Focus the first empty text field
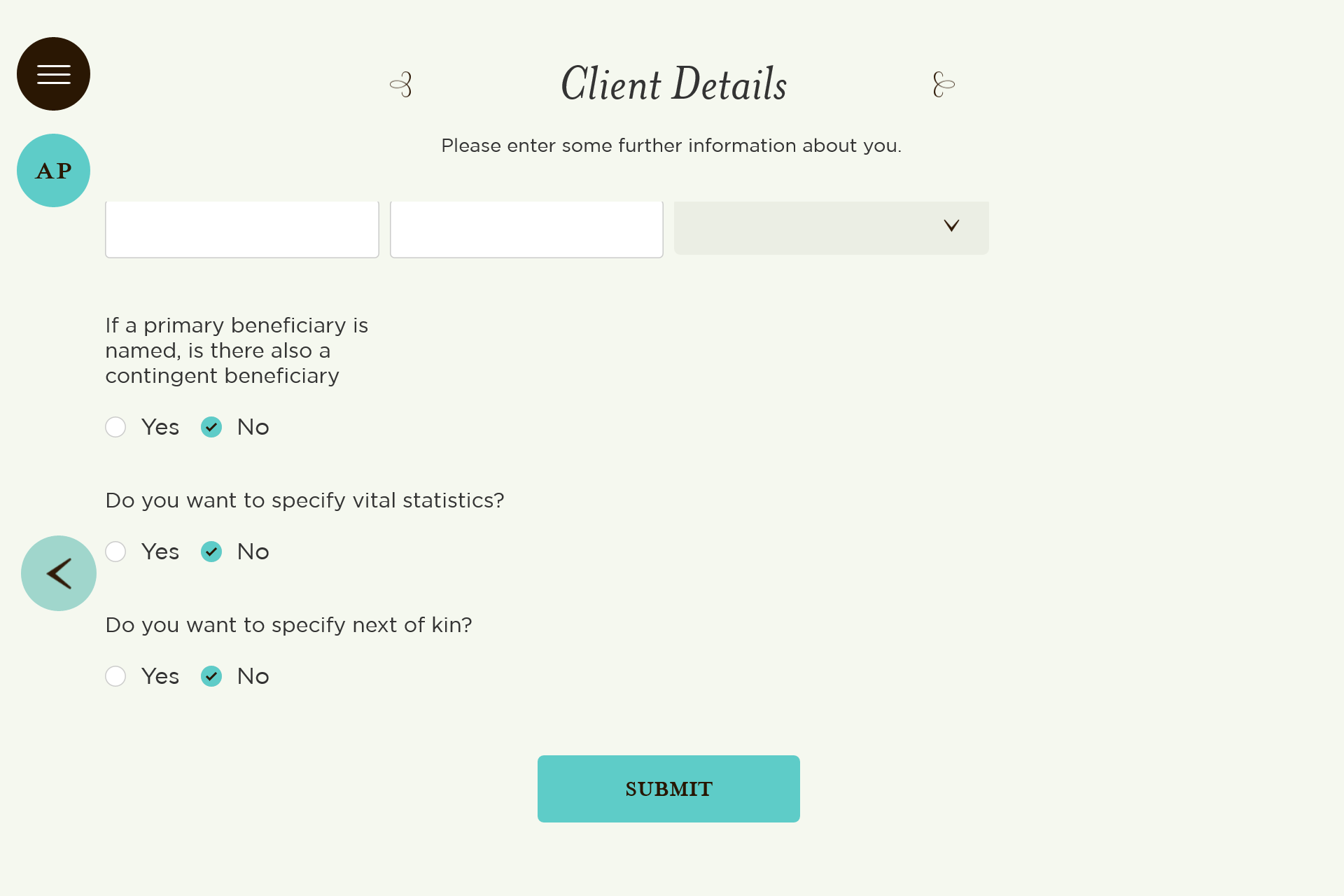Screen dimensions: 1344x896 242,230
